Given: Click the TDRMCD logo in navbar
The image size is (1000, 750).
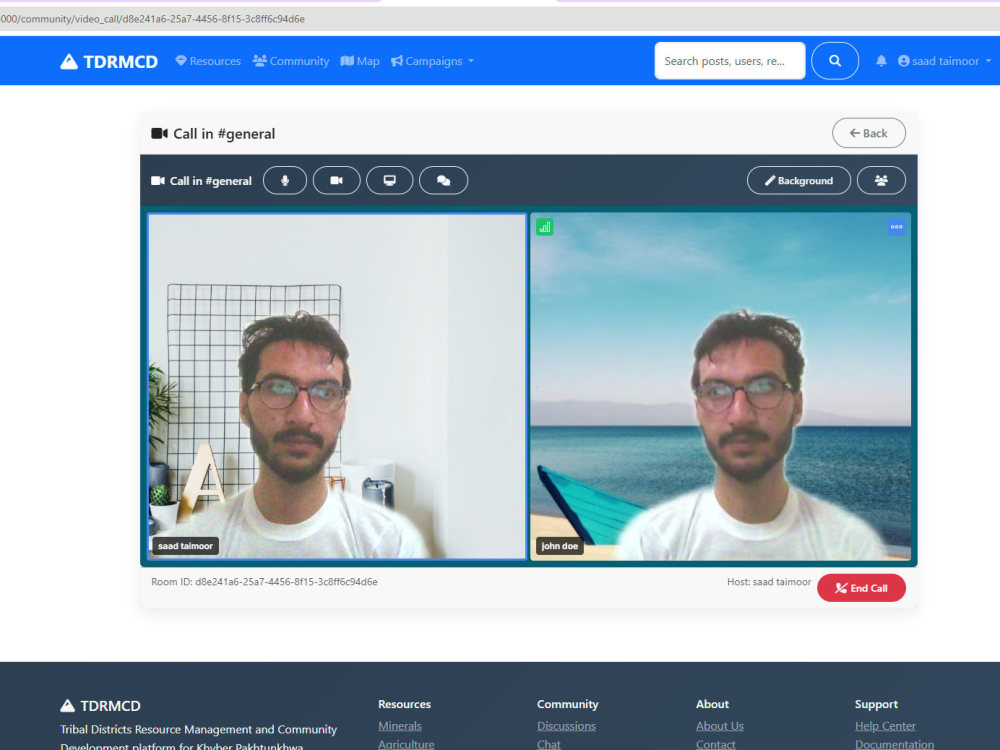Looking at the screenshot, I should pyautogui.click(x=109, y=61).
